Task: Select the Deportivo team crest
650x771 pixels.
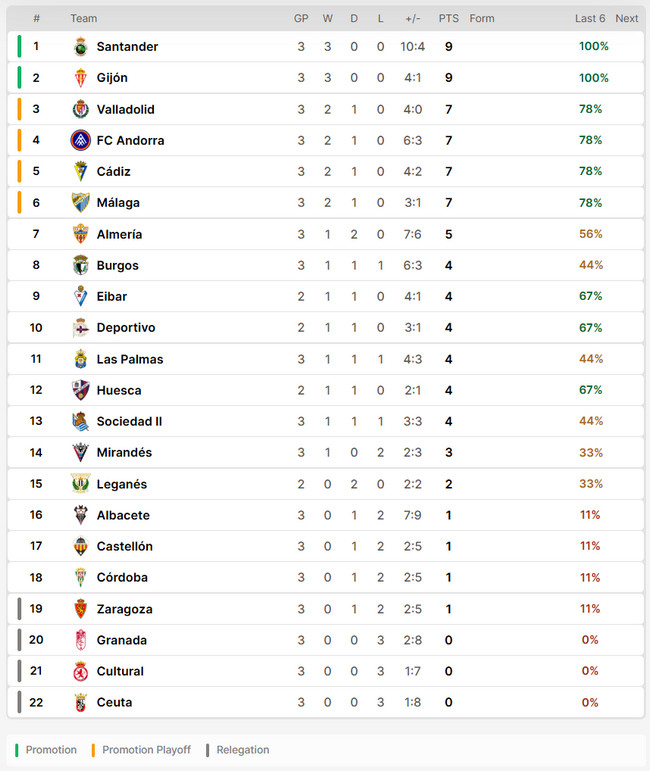Action: click(x=81, y=327)
